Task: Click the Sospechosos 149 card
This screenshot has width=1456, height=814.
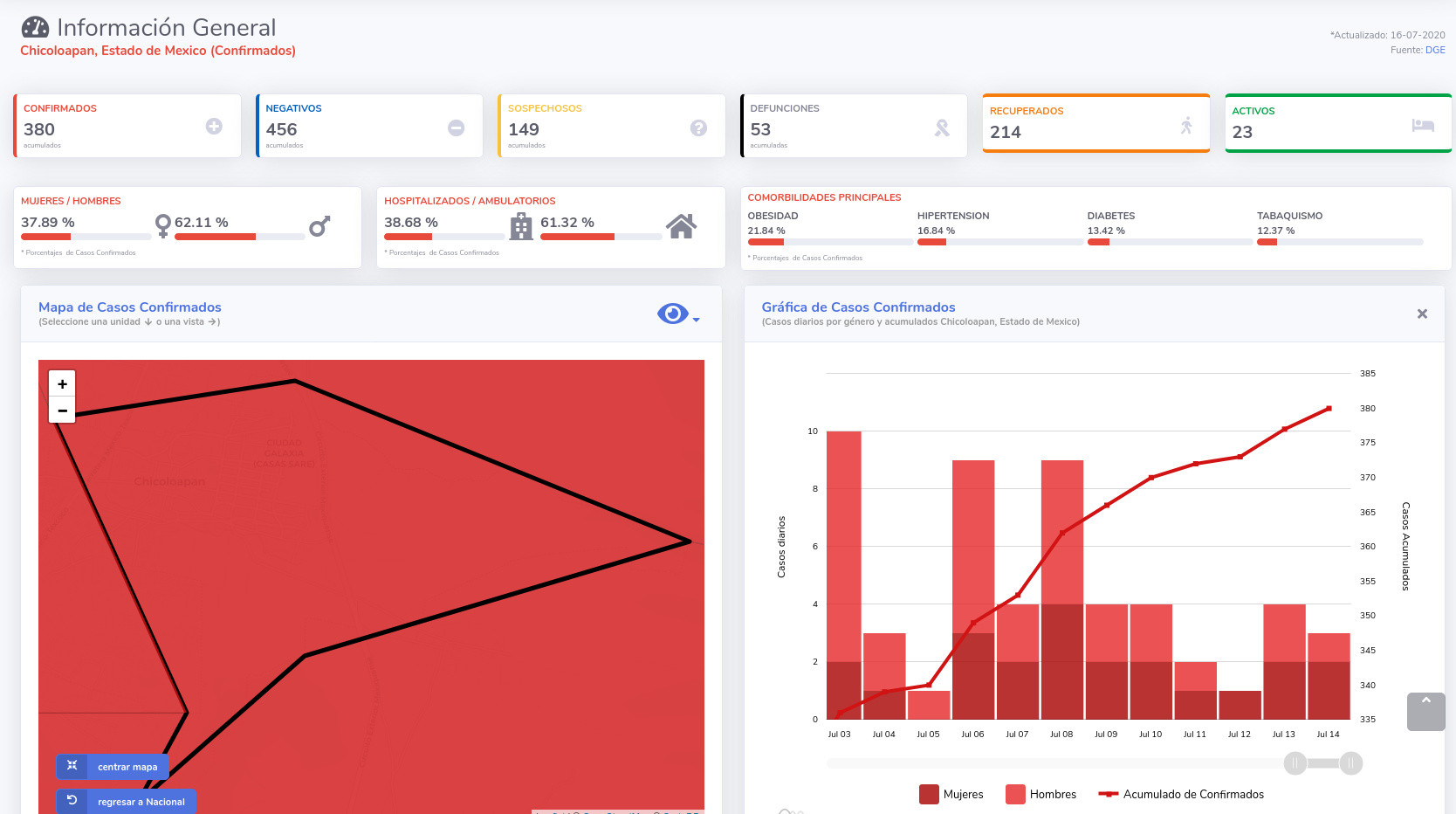Action: click(x=612, y=126)
